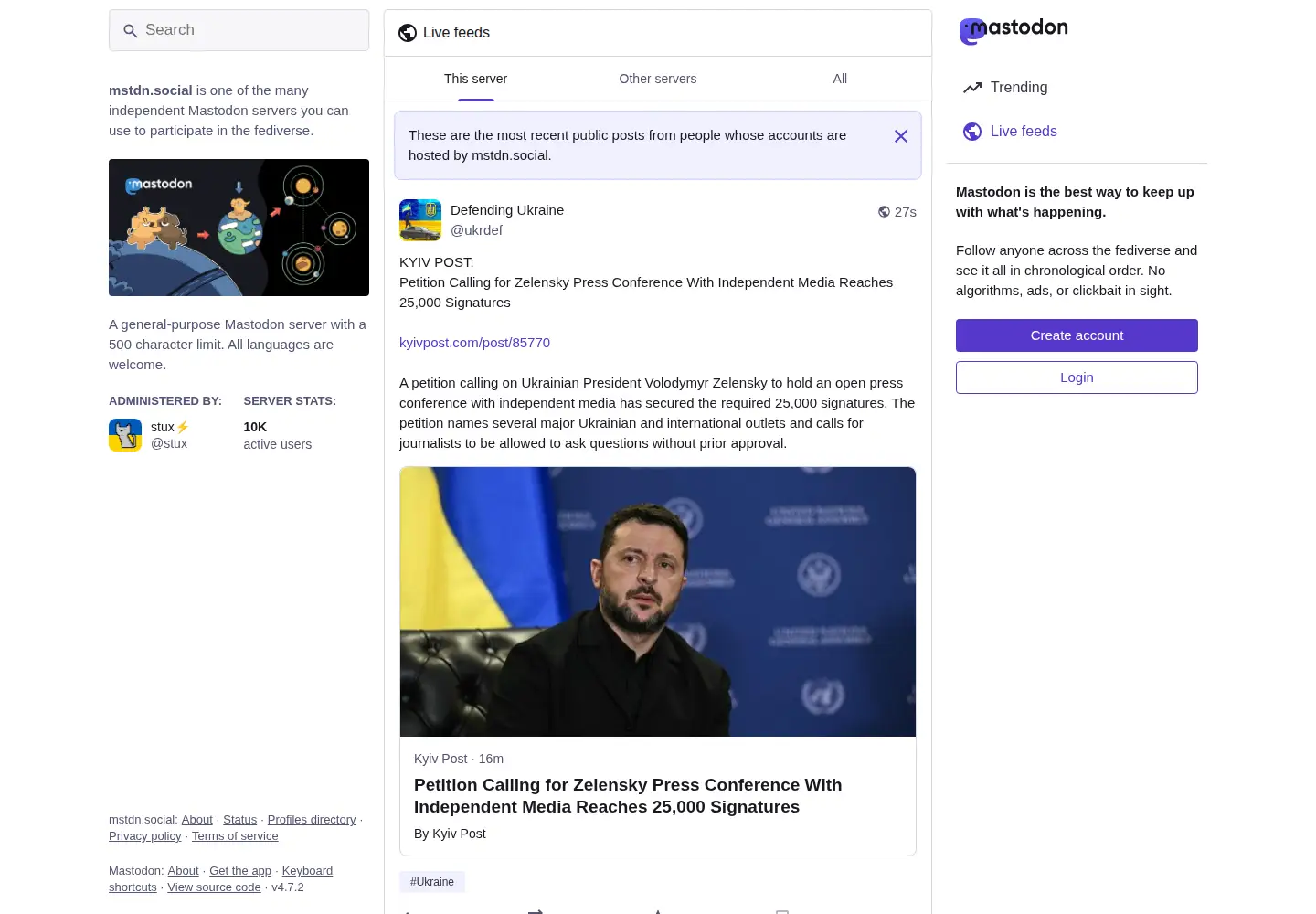The height and width of the screenshot is (914, 1316).
Task: Click the v4.7.2 version text
Action: pyautogui.click(x=288, y=887)
